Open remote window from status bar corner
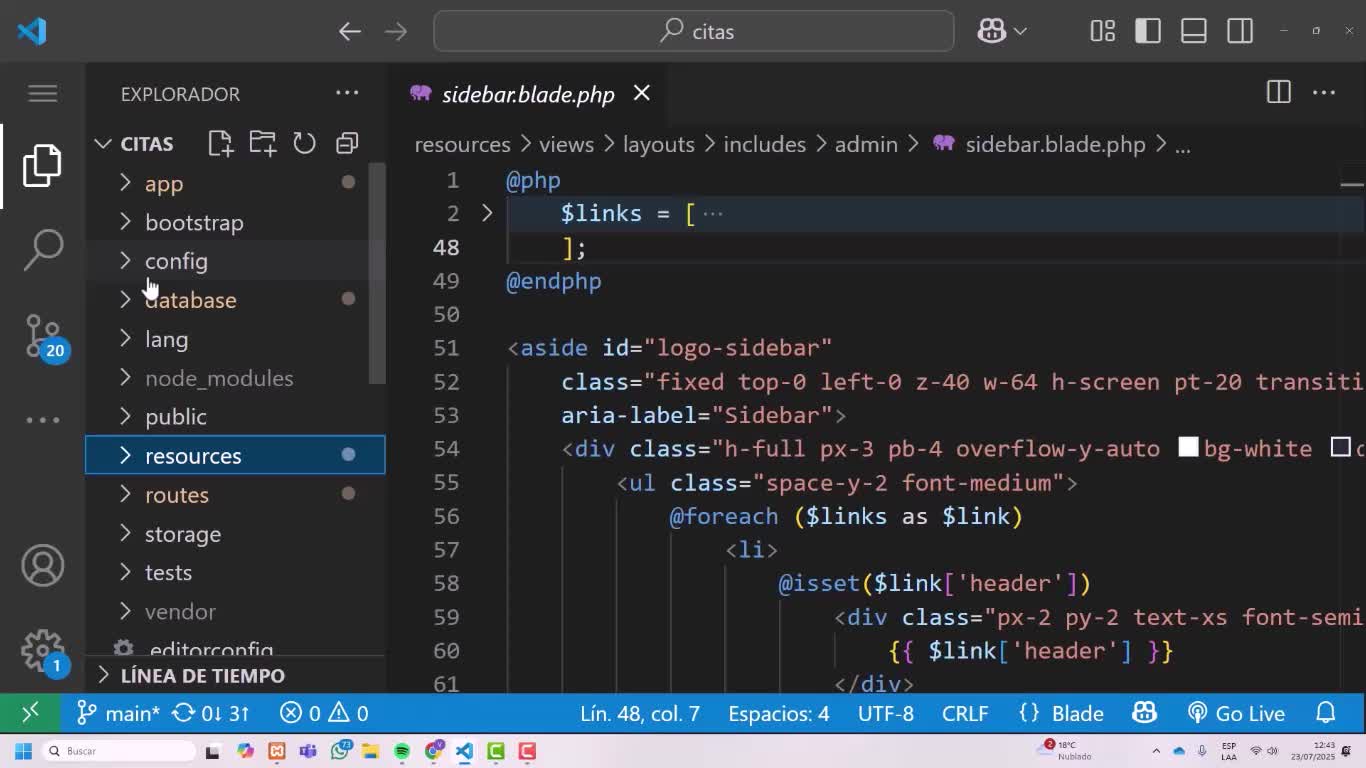 [30, 713]
